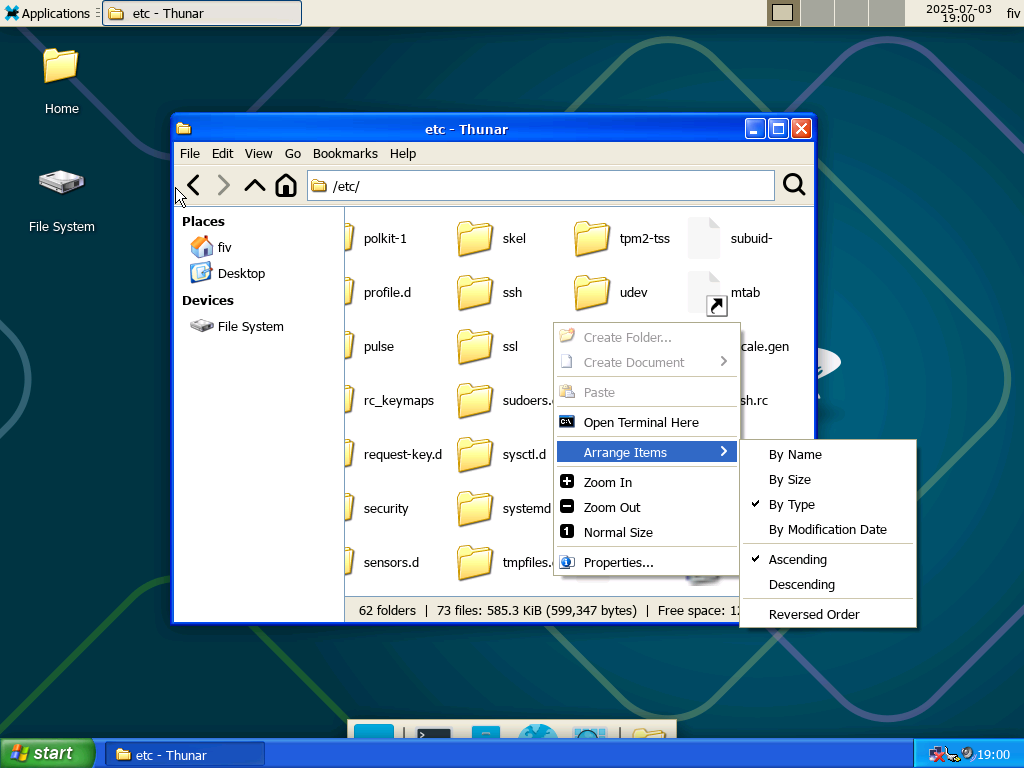Select Desktop in Places sidebar

click(241, 273)
